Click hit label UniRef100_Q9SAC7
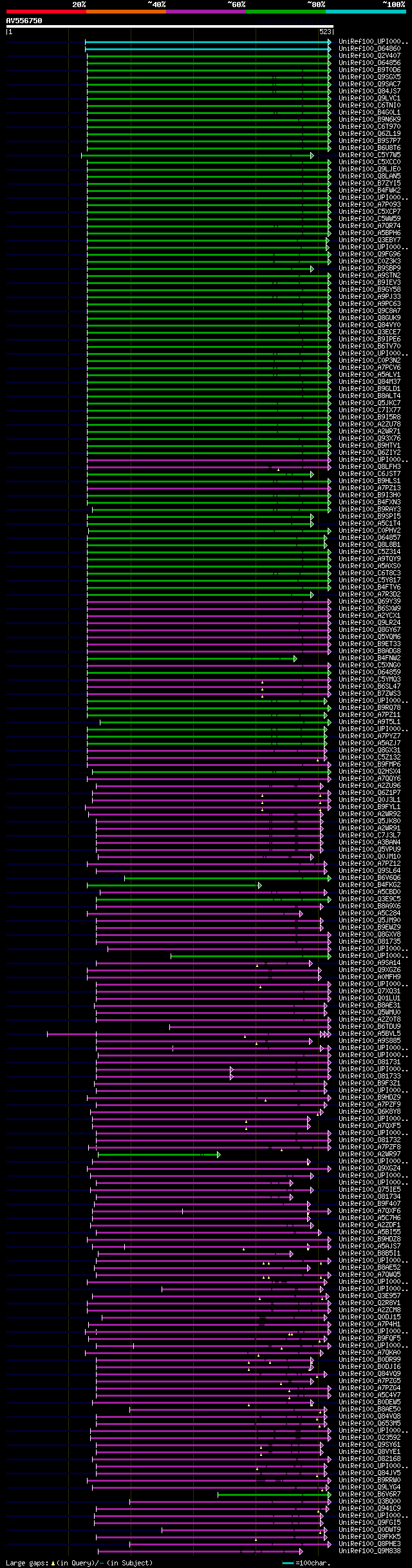 click(x=370, y=84)
